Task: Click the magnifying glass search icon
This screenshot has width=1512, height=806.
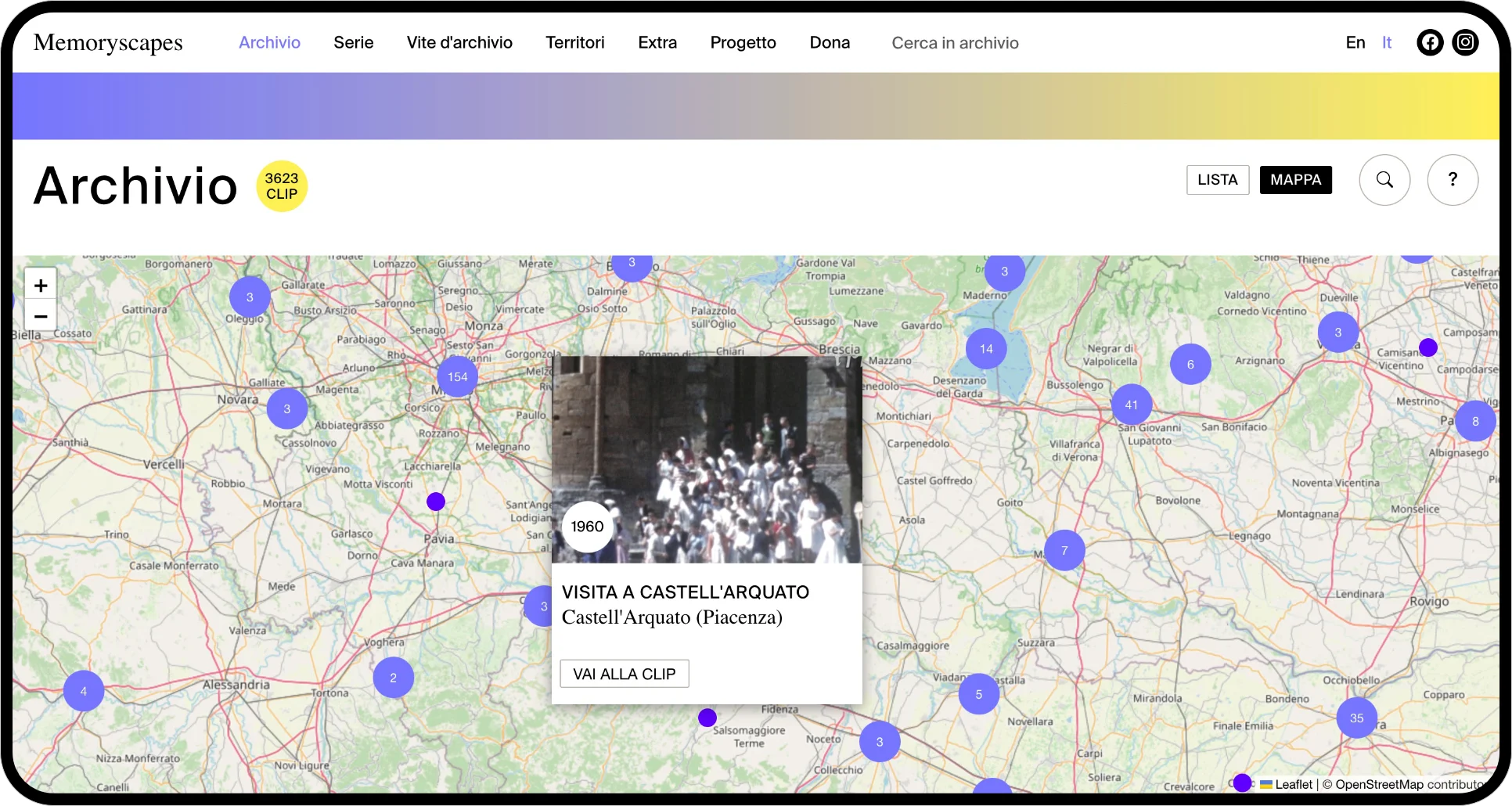Action: tap(1384, 180)
